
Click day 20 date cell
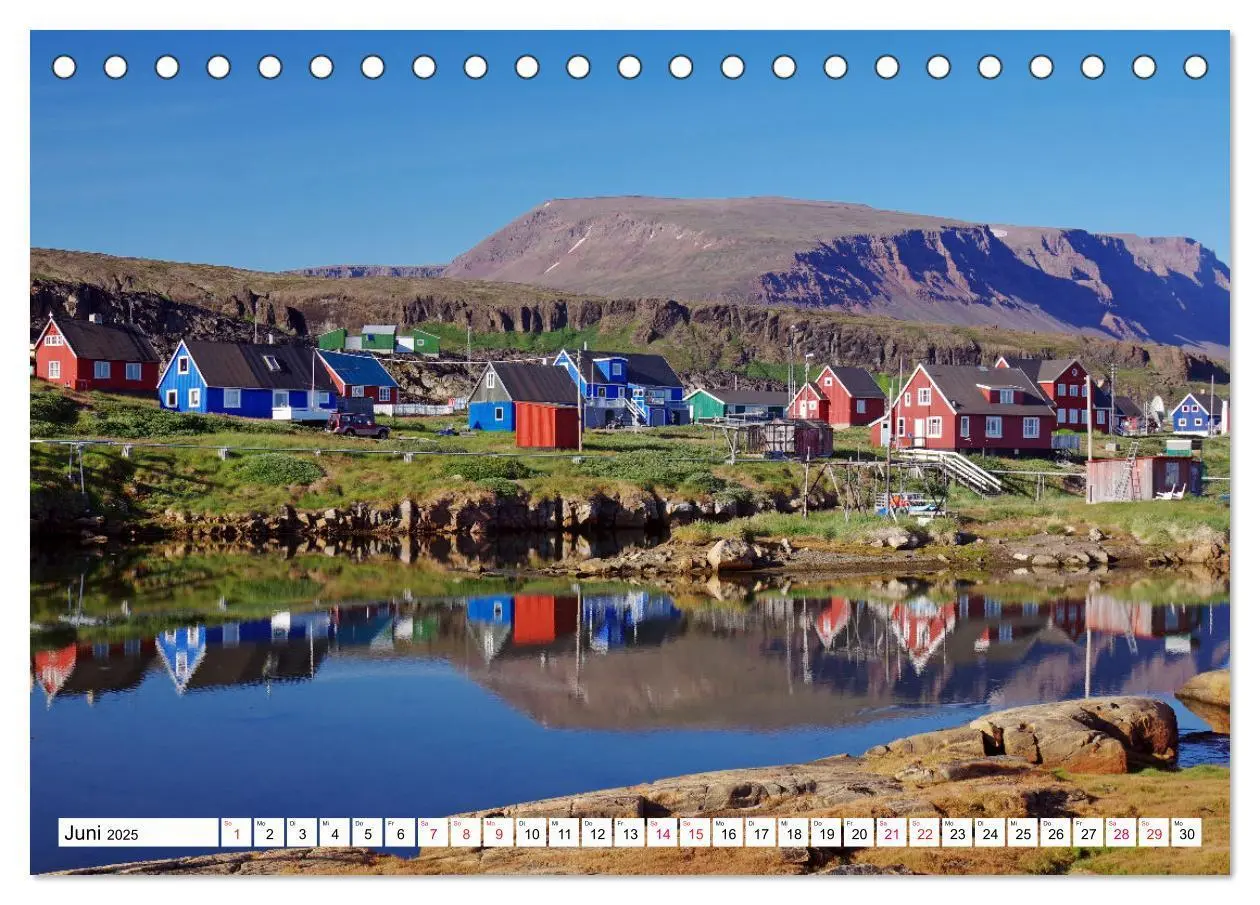click(859, 833)
